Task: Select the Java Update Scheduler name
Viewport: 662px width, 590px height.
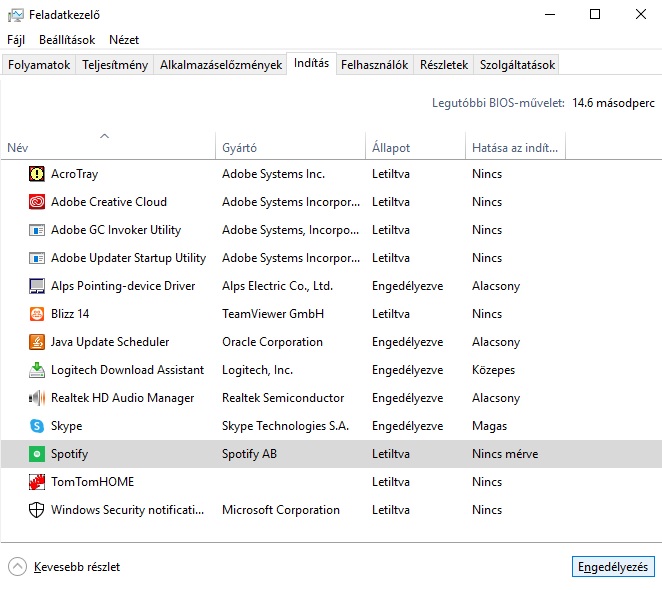Action: tap(110, 342)
